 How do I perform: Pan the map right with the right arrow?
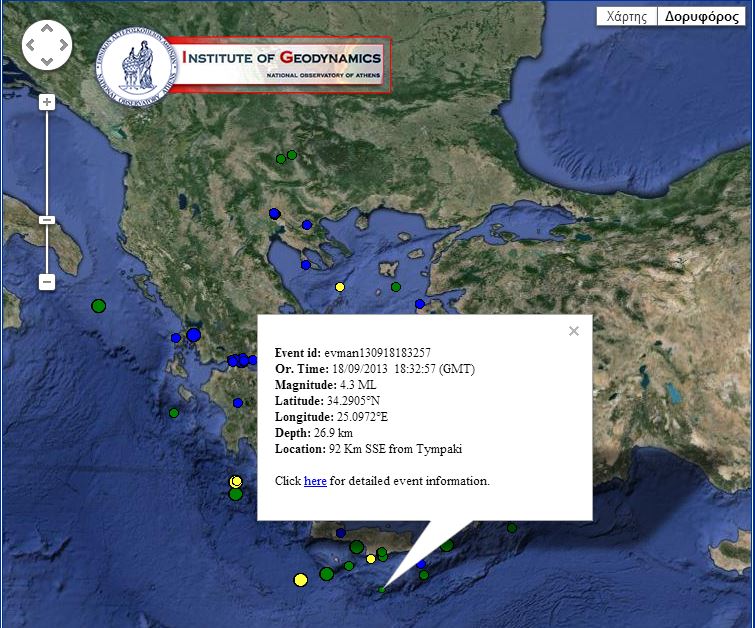click(64, 45)
